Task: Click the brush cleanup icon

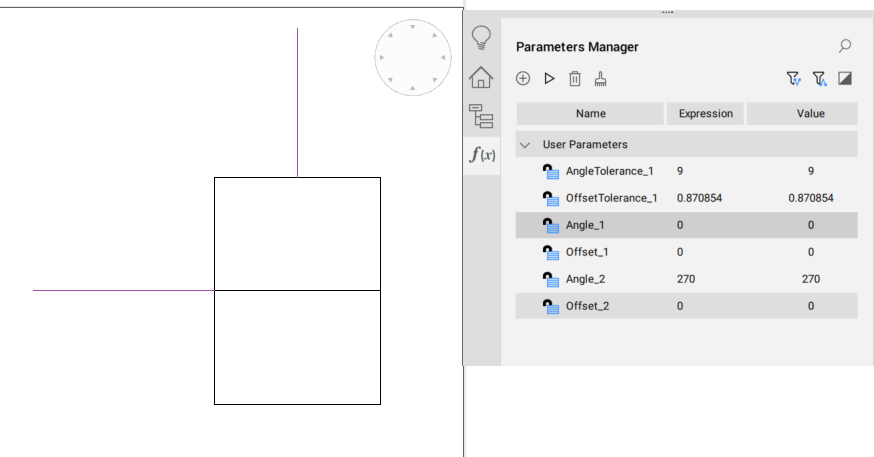Action: pyautogui.click(x=600, y=78)
